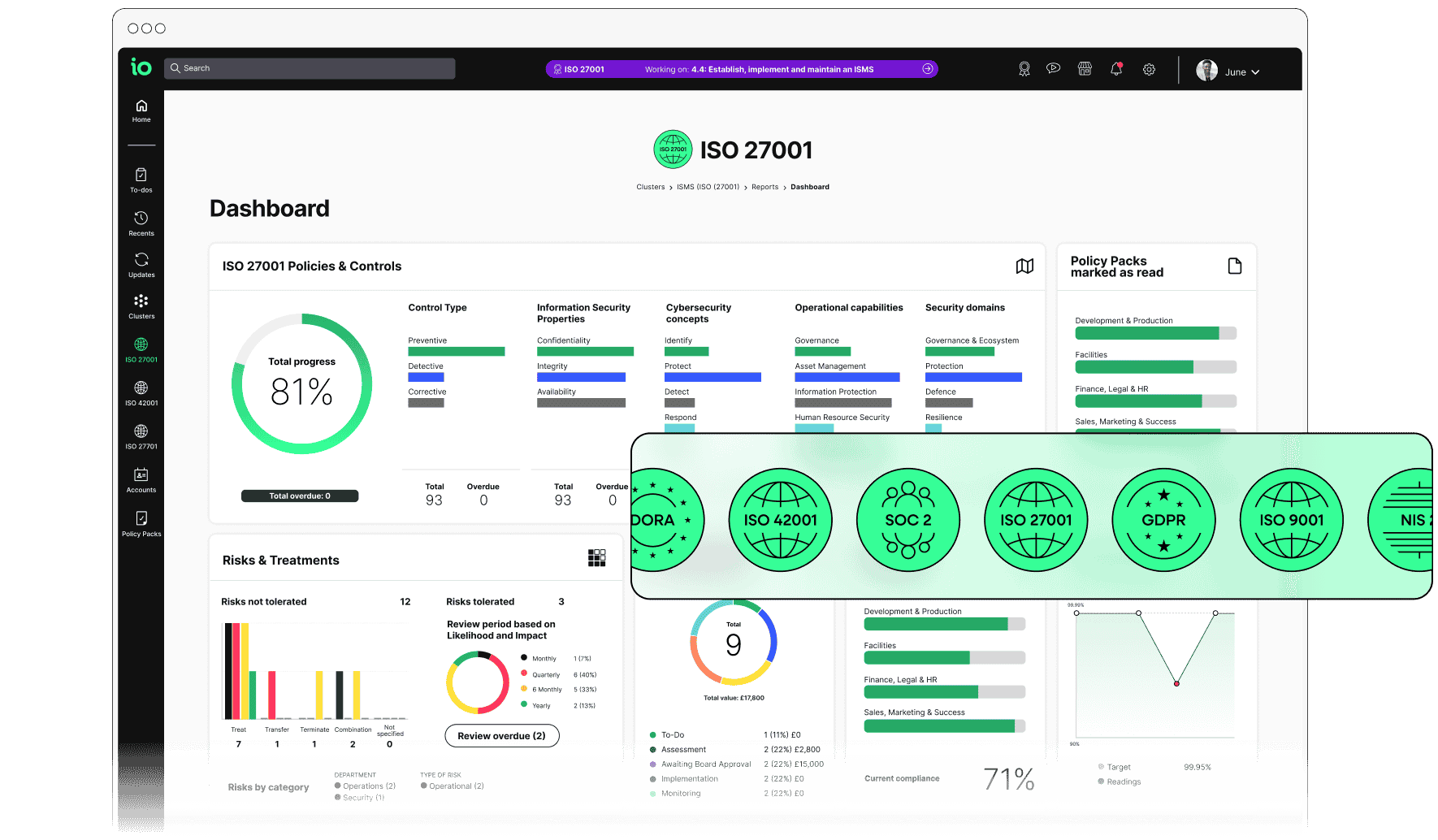The height and width of the screenshot is (840, 1438).
Task: Click the review period donut chart
Action: (x=478, y=682)
